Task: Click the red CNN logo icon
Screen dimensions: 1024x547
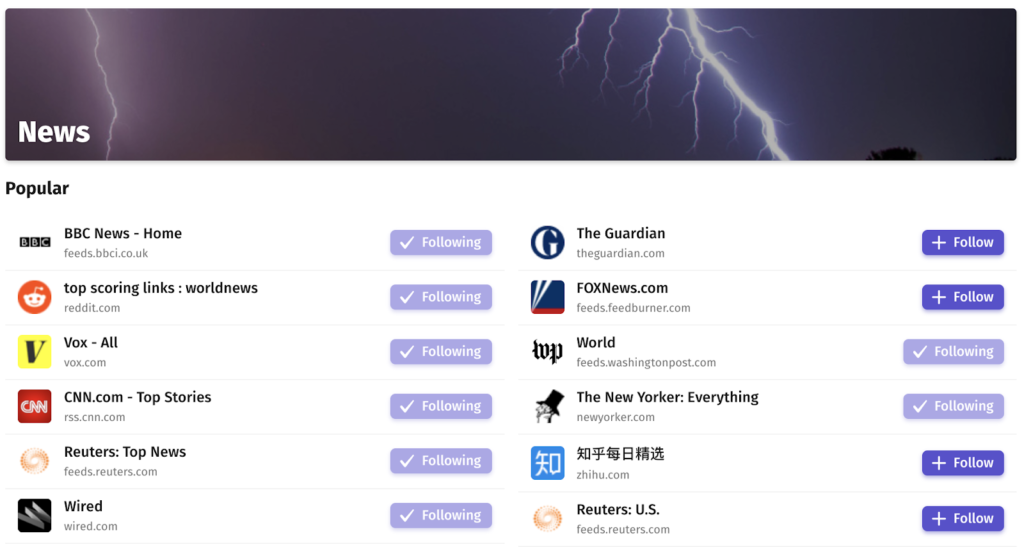Action: pos(35,406)
